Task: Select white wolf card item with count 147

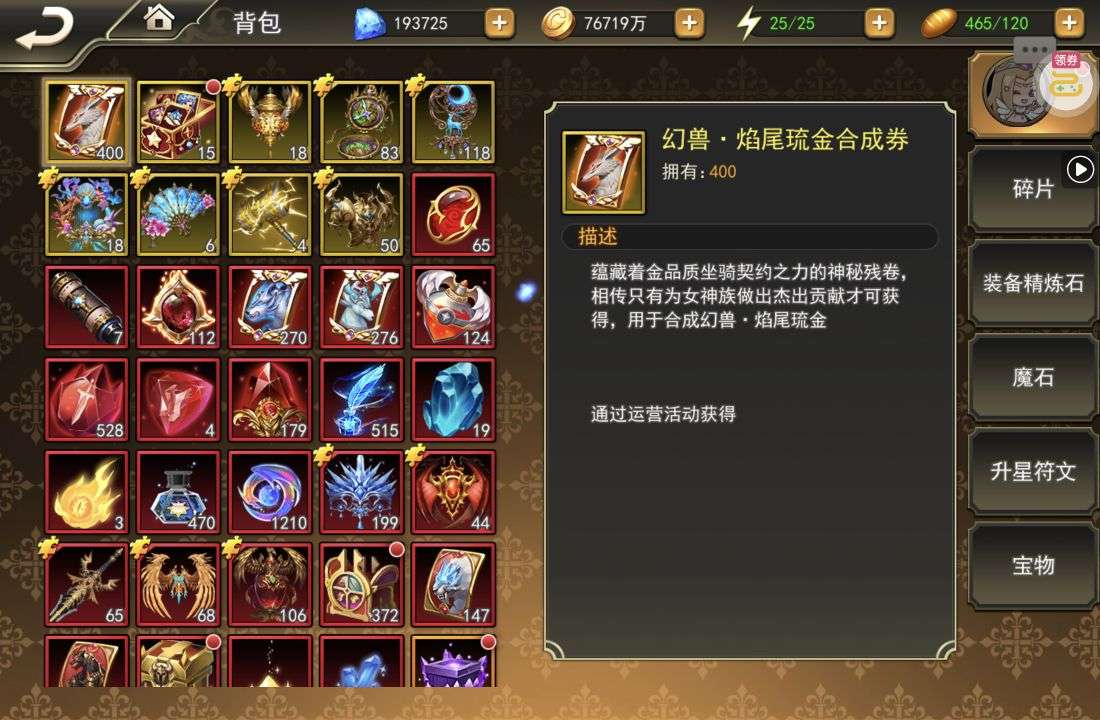Action: coord(453,584)
